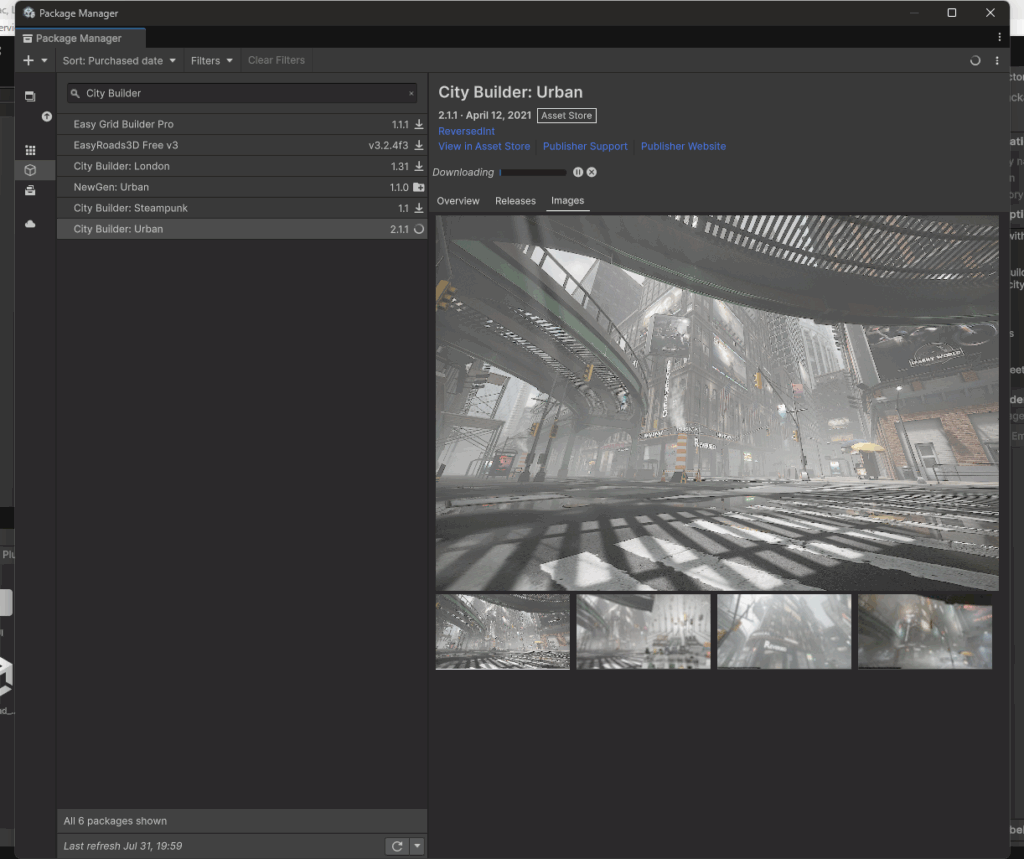This screenshot has width=1024, height=859.
Task: Open the Built-in packages sidebar icon
Action: pyautogui.click(x=30, y=190)
